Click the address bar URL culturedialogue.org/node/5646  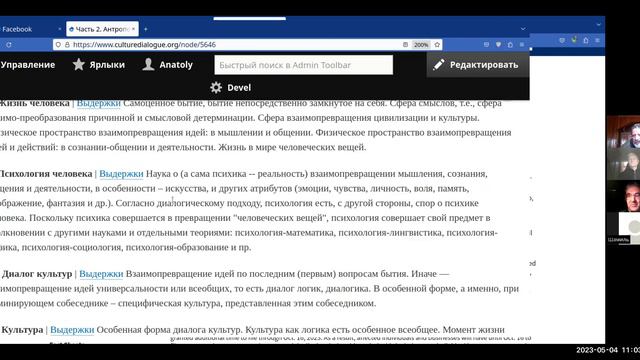click(144, 45)
